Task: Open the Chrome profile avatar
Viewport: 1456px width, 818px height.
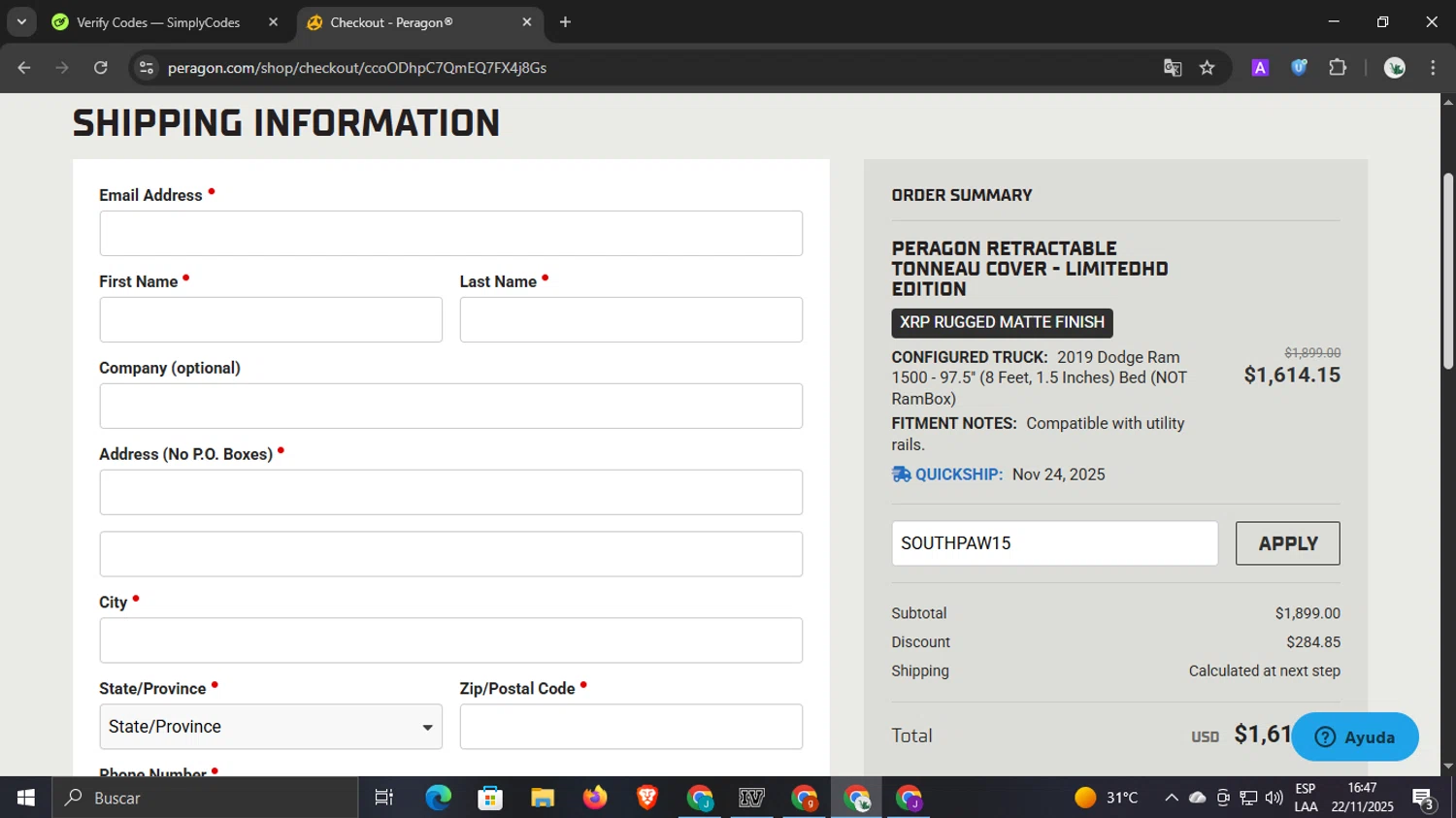Action: (1395, 68)
